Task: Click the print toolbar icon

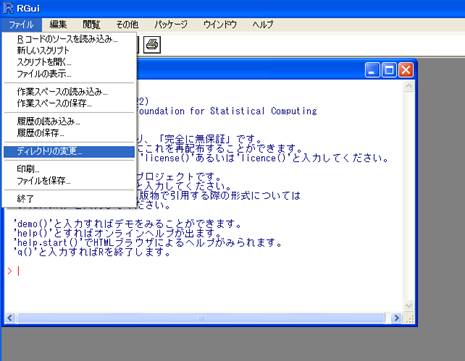Action: 152,45
